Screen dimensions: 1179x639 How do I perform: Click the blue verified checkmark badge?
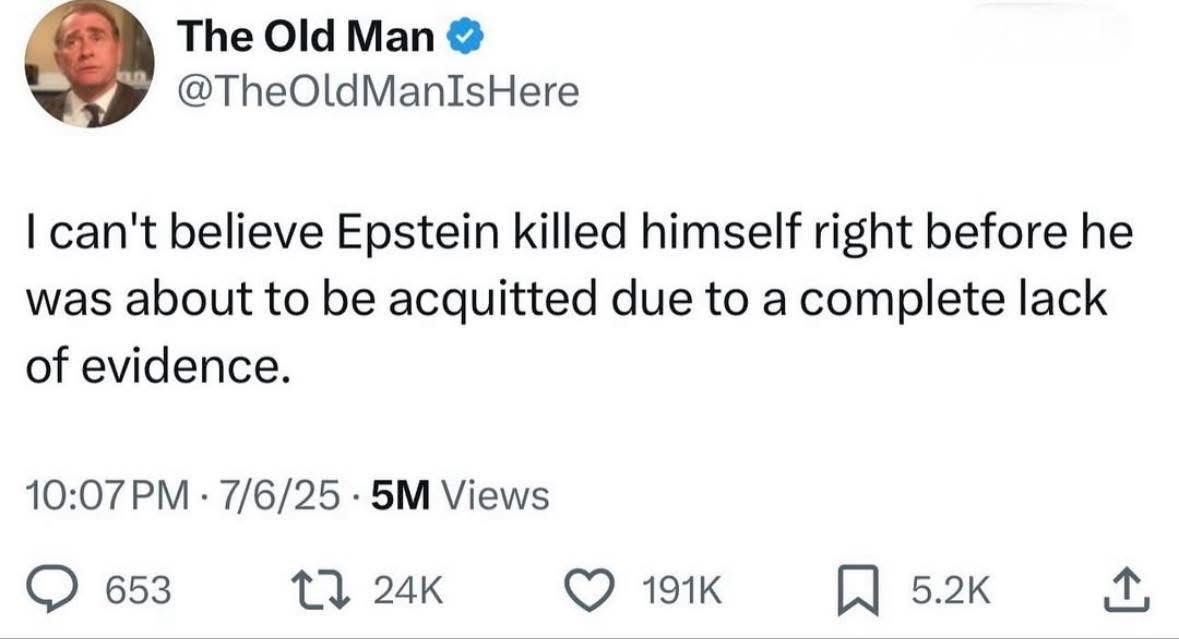click(466, 37)
